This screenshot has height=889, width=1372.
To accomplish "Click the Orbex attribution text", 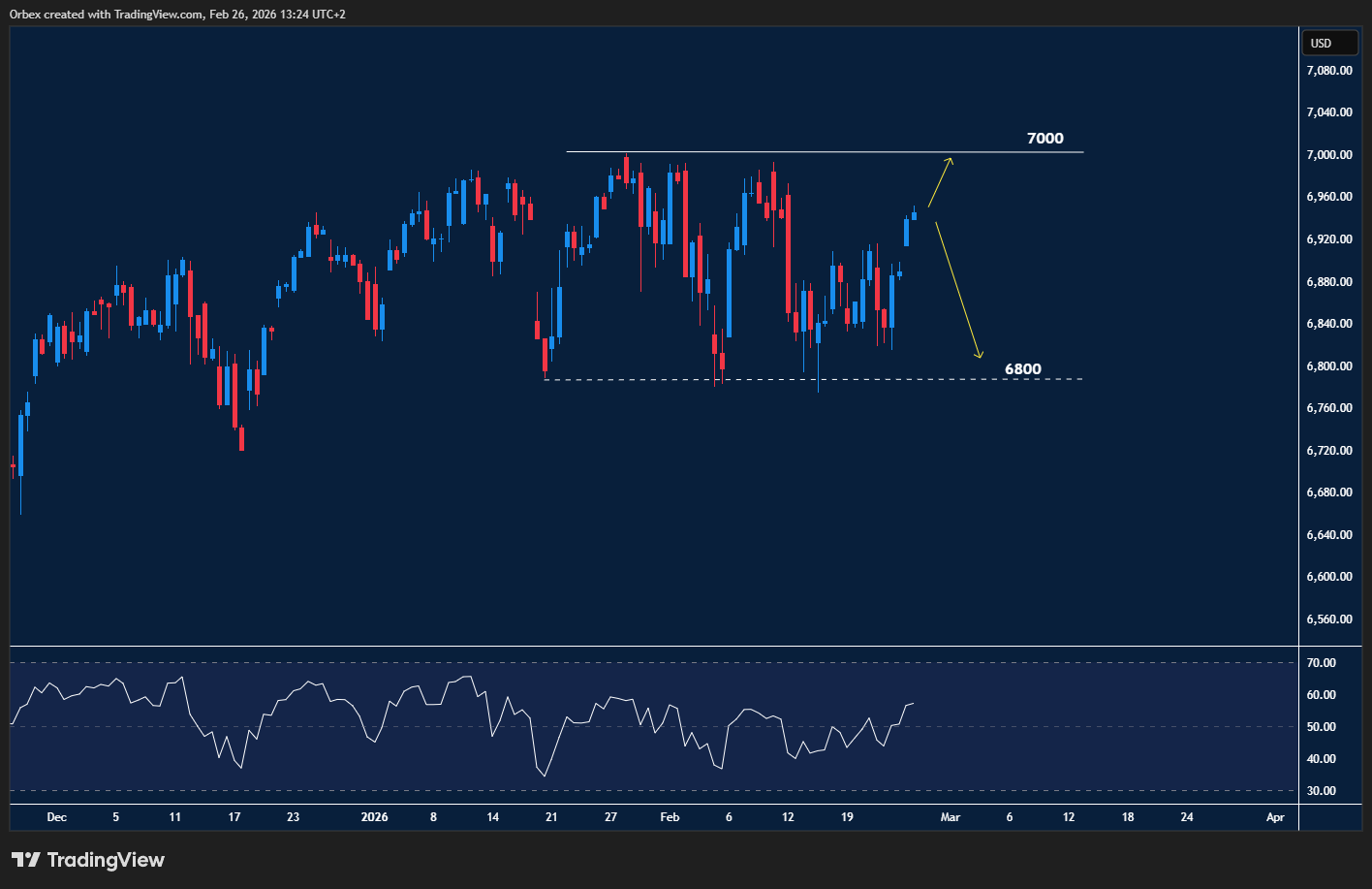I will 174,14.
